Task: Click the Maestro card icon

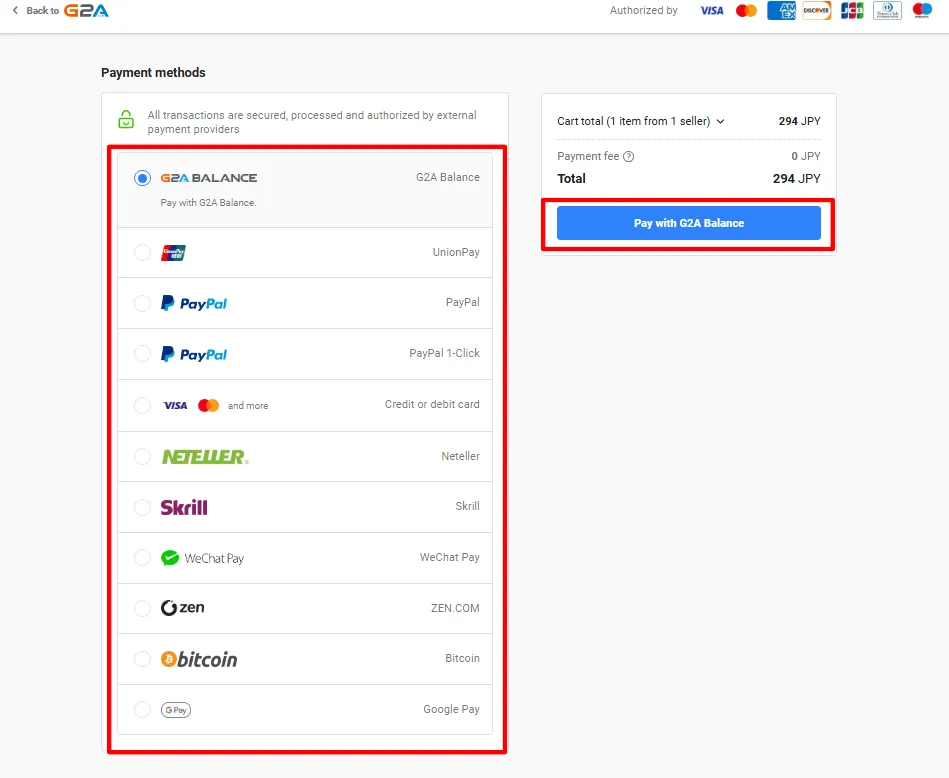Action: (922, 10)
